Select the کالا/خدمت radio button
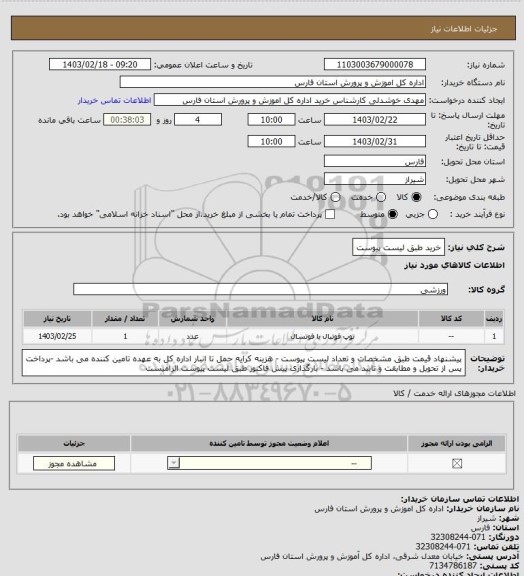524x576 pixels. click(x=335, y=197)
